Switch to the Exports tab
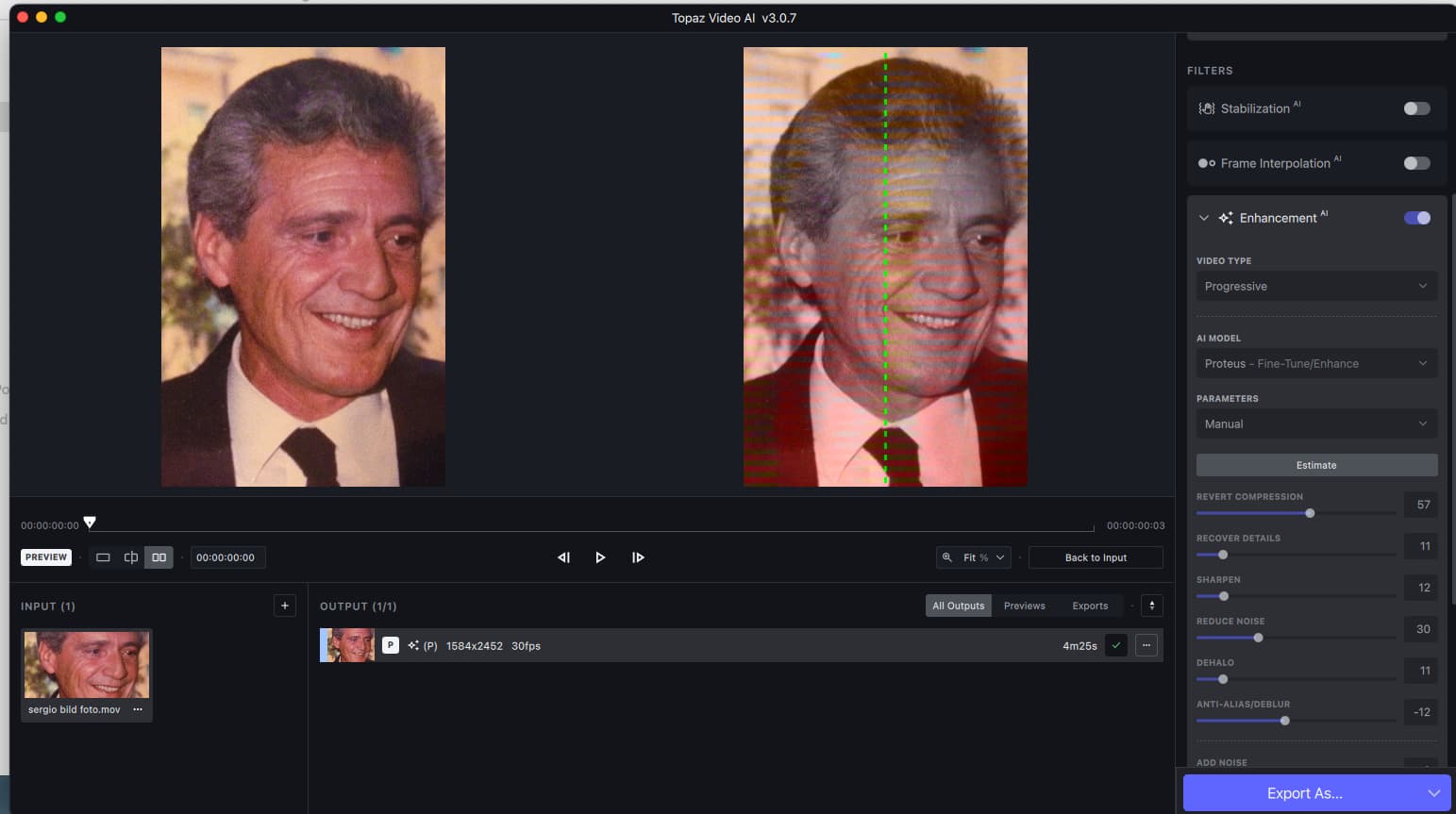 (x=1090, y=606)
